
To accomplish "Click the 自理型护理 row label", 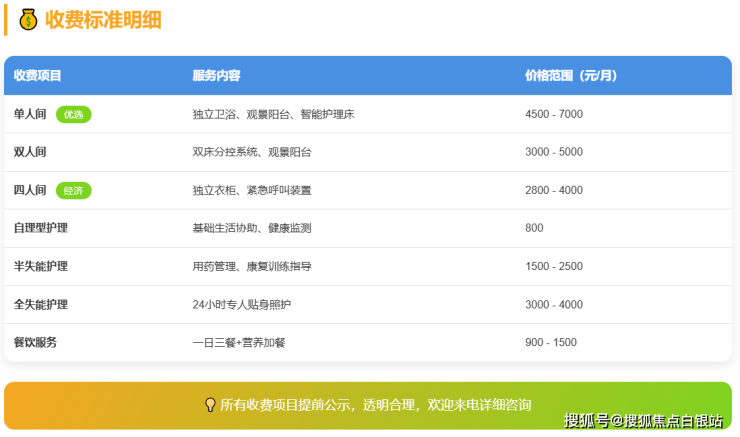I will 41,228.
